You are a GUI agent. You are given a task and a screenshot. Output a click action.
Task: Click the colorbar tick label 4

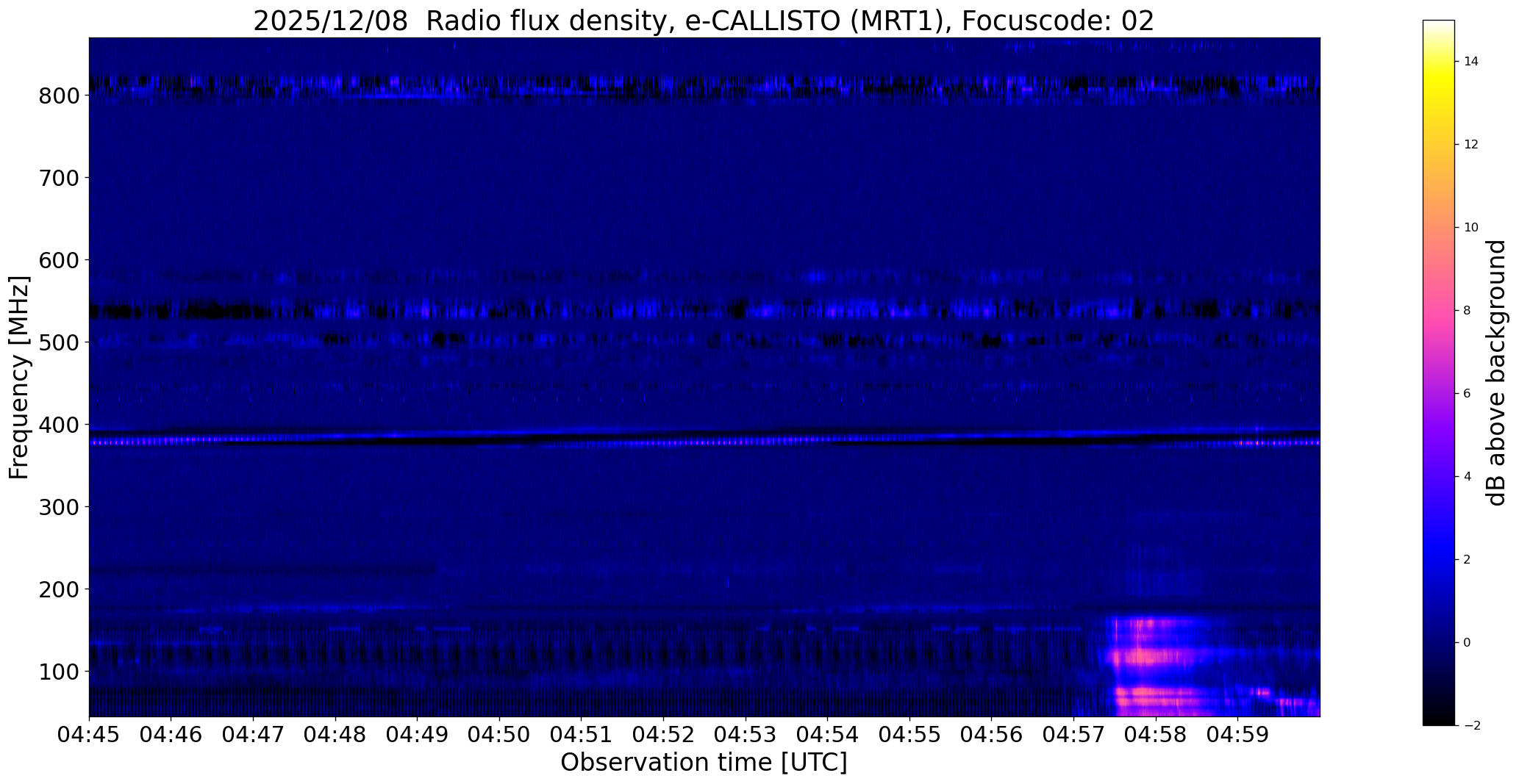pos(1468,477)
